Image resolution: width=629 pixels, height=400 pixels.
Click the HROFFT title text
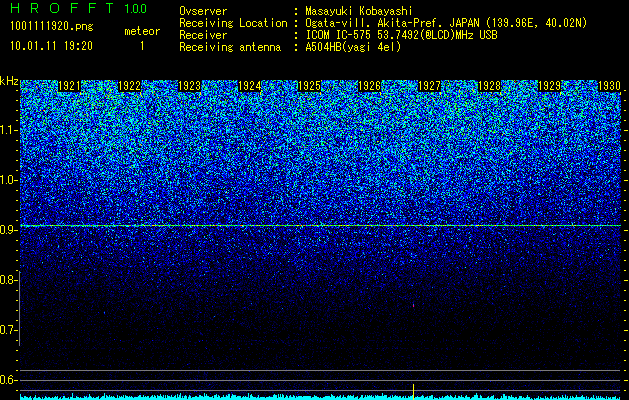61,8
